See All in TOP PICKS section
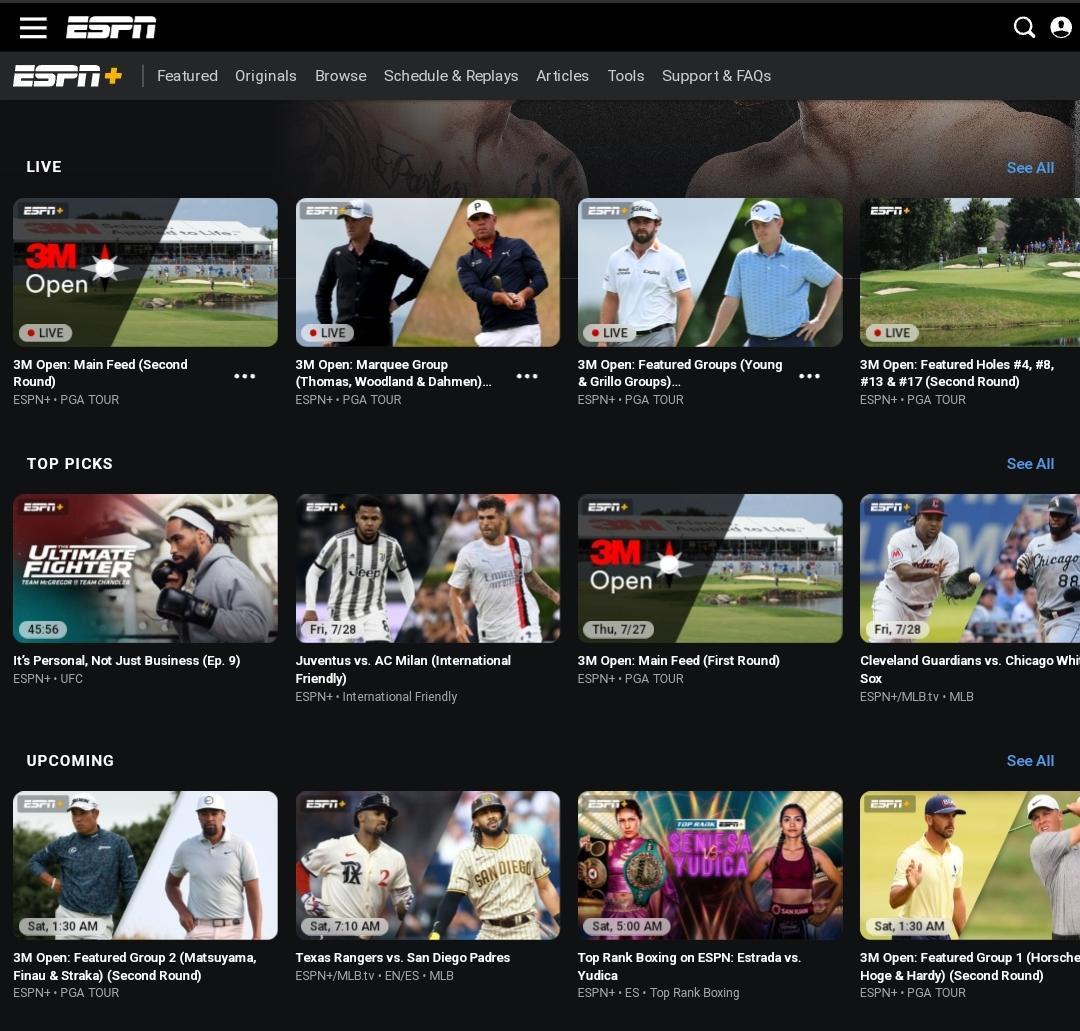The width and height of the screenshot is (1080, 1031). point(1030,464)
